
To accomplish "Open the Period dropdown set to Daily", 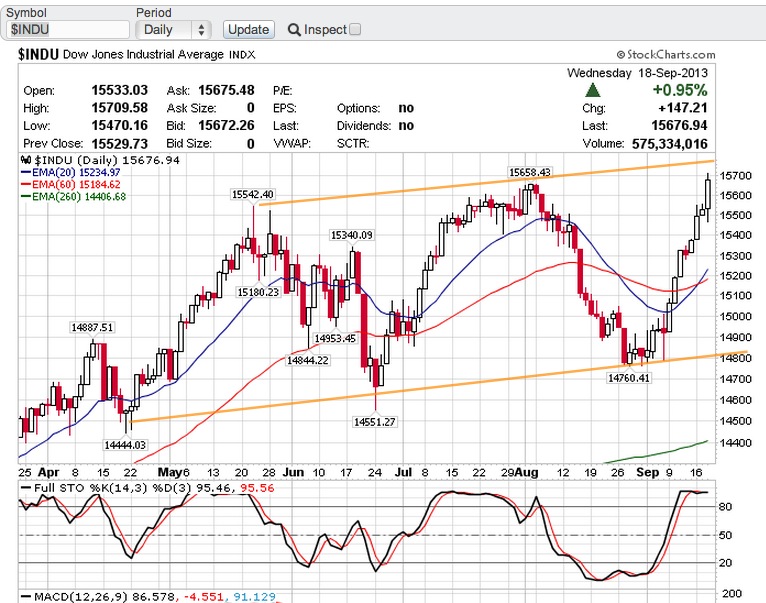I will pyautogui.click(x=173, y=30).
